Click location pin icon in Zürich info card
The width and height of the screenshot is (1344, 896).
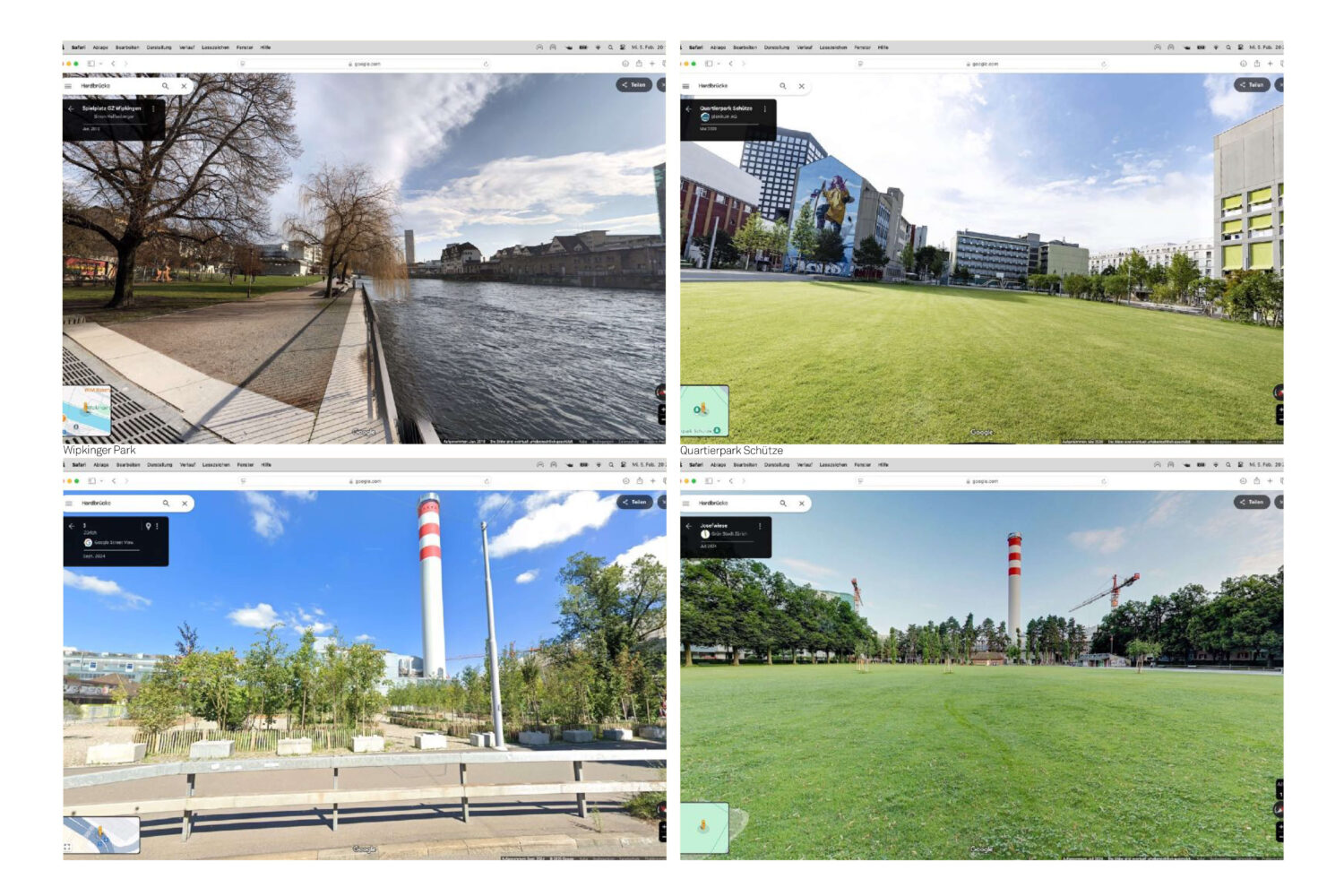click(x=148, y=526)
